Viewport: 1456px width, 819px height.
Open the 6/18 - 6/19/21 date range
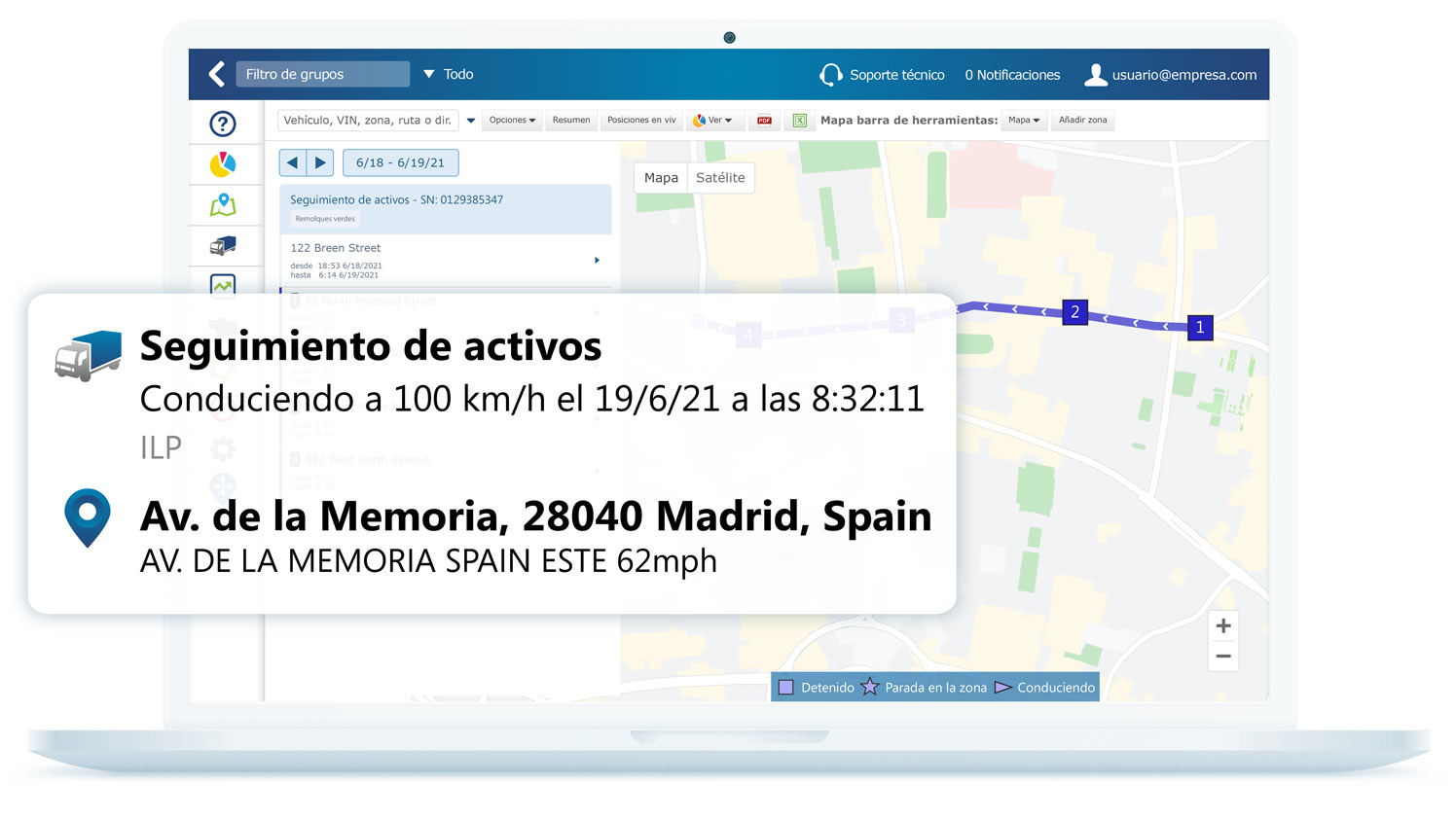click(400, 162)
